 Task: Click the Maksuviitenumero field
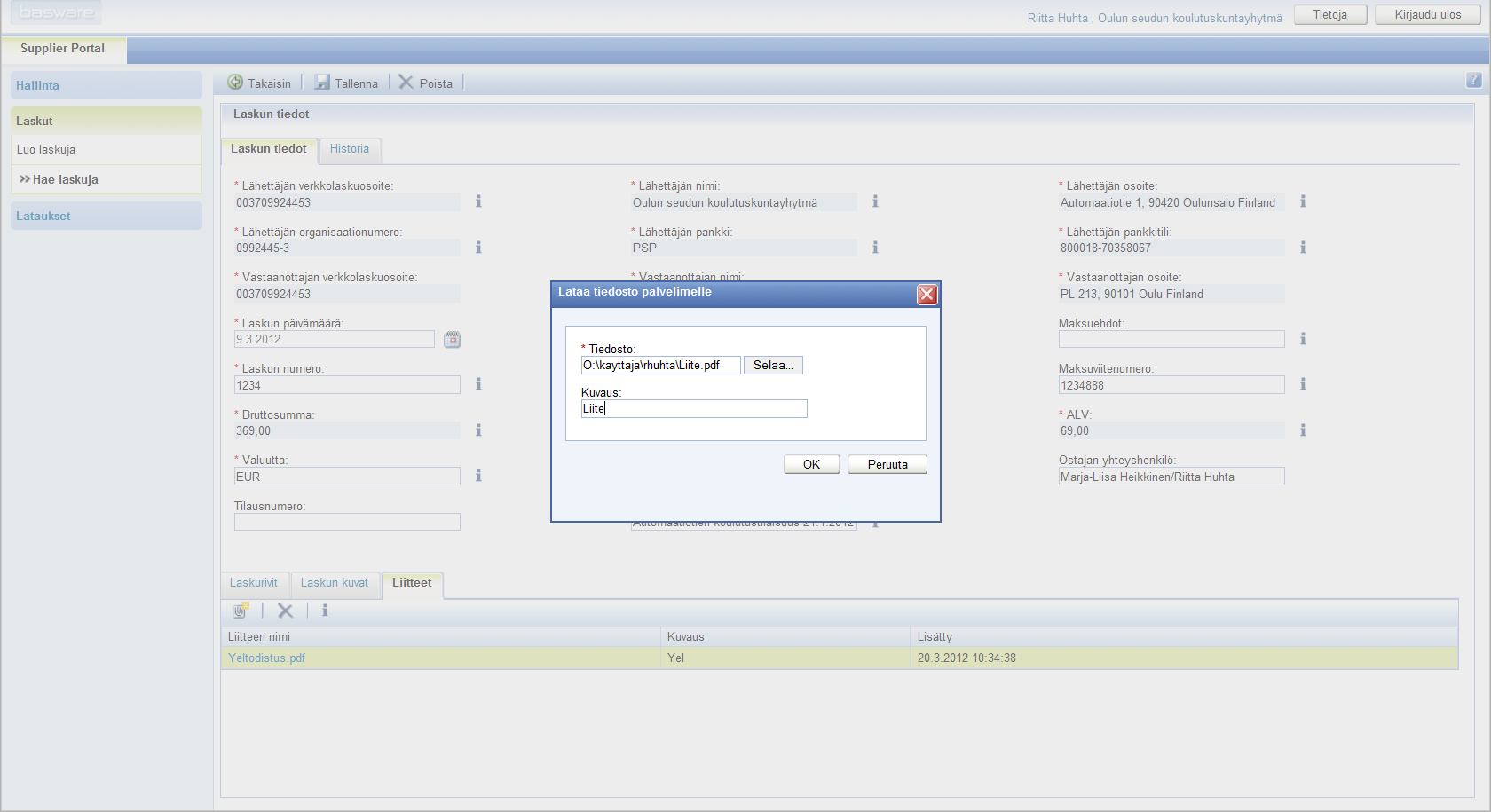coord(1171,385)
